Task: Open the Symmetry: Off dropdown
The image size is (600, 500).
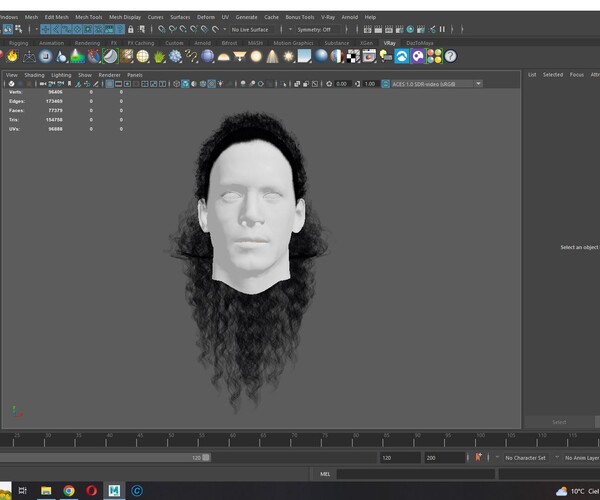Action: pyautogui.click(x=317, y=29)
